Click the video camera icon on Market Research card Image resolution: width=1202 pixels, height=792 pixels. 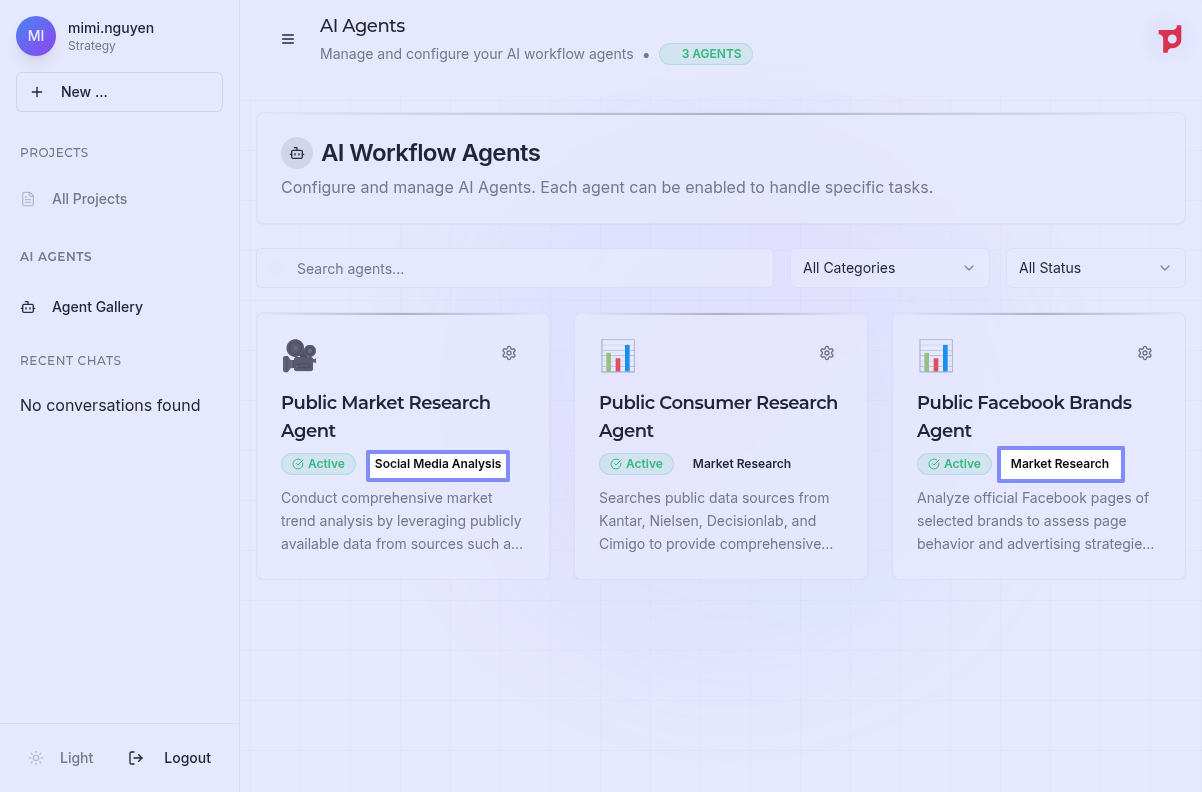pos(299,356)
